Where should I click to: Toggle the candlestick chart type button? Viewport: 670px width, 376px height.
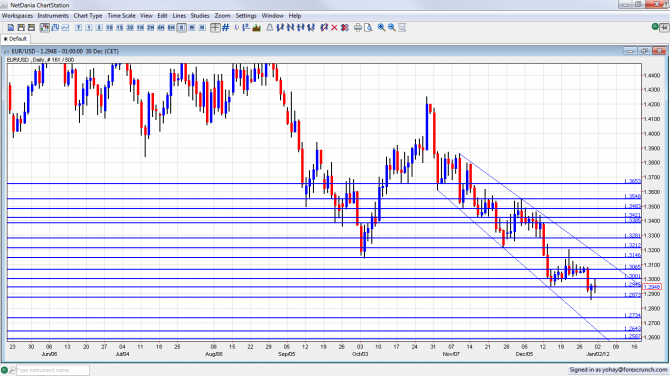(x=45, y=28)
